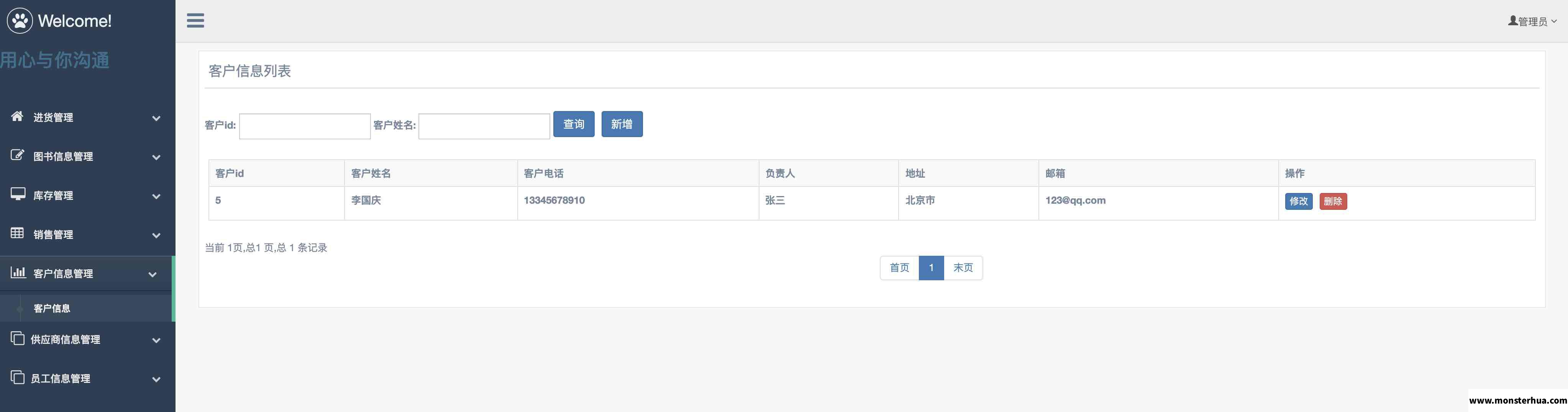
Task: Open the 员工信息管理 menu
Action: click(x=88, y=379)
